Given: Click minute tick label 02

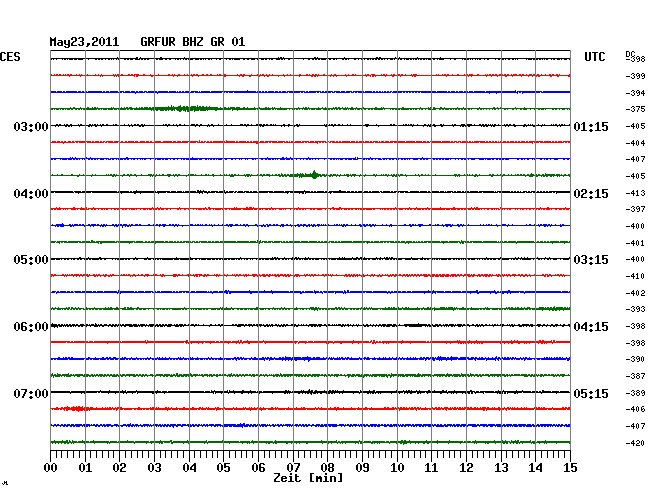Looking at the screenshot, I should [x=119, y=468].
